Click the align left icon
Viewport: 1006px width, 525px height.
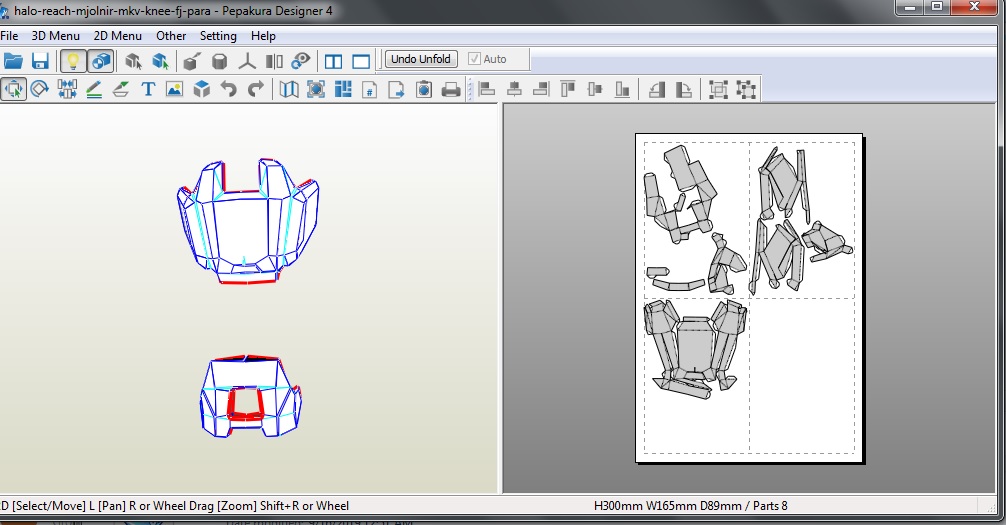(487, 89)
